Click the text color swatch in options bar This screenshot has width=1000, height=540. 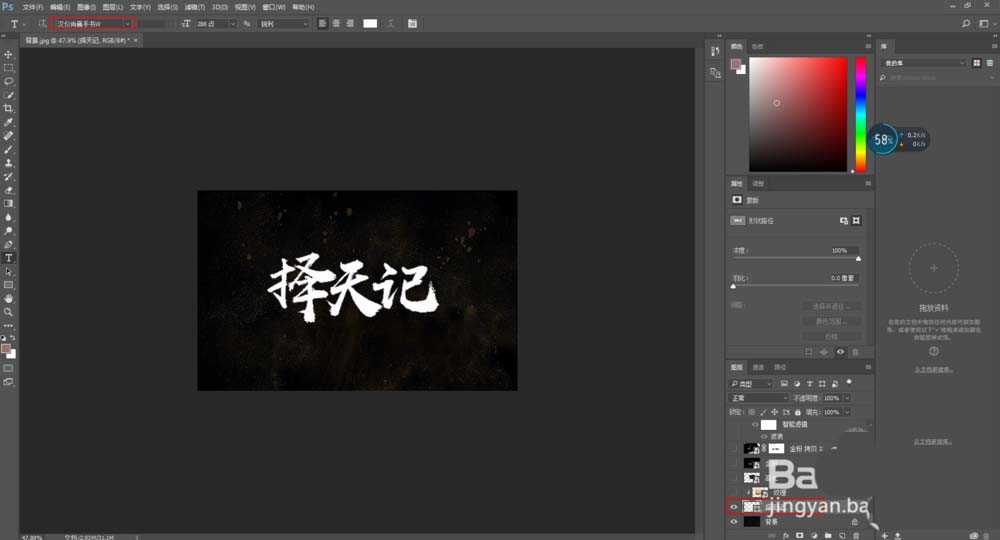370,23
